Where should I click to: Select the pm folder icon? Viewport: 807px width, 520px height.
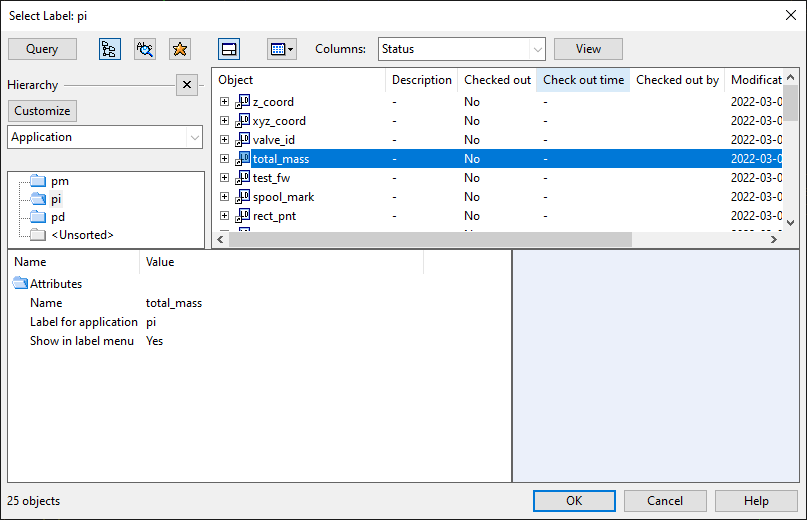click(38, 181)
